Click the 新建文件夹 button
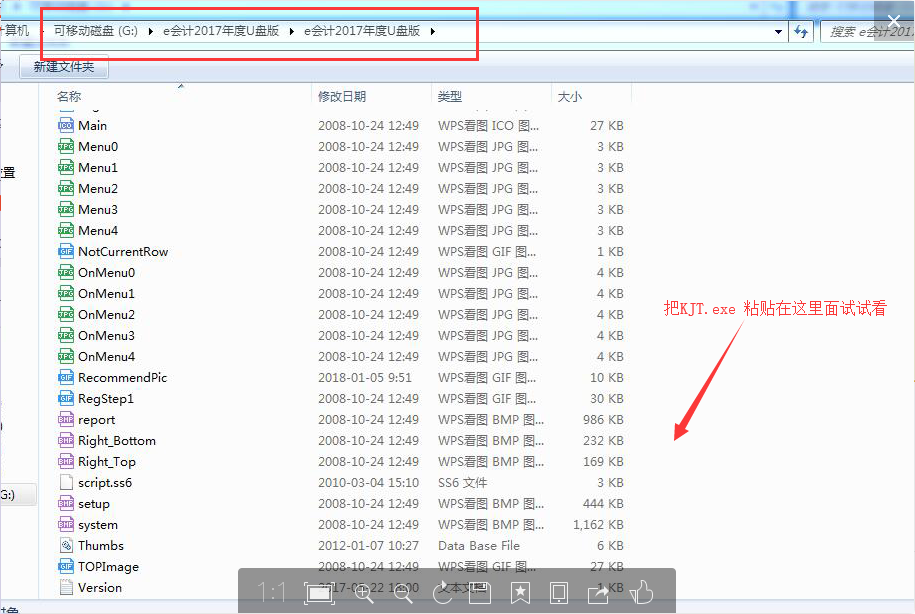This screenshot has width=915, height=614. 64,67
